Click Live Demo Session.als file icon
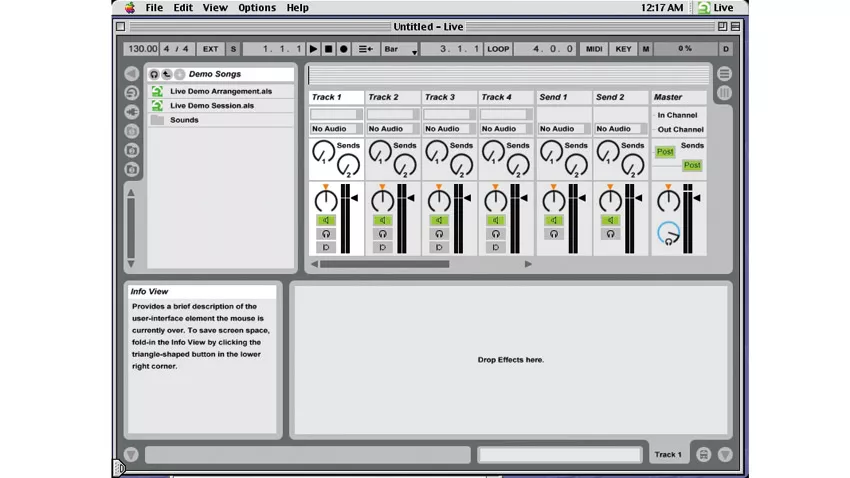 point(157,105)
